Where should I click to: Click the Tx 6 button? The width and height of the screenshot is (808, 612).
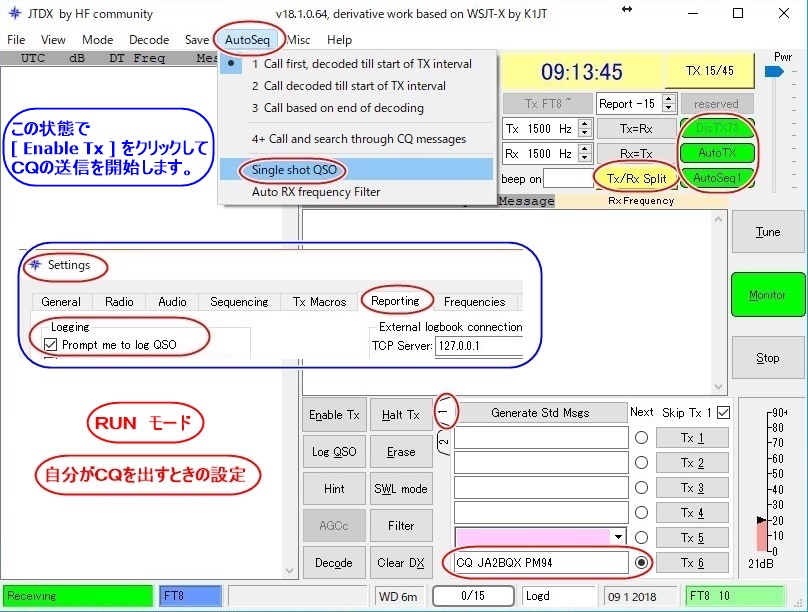pos(692,563)
